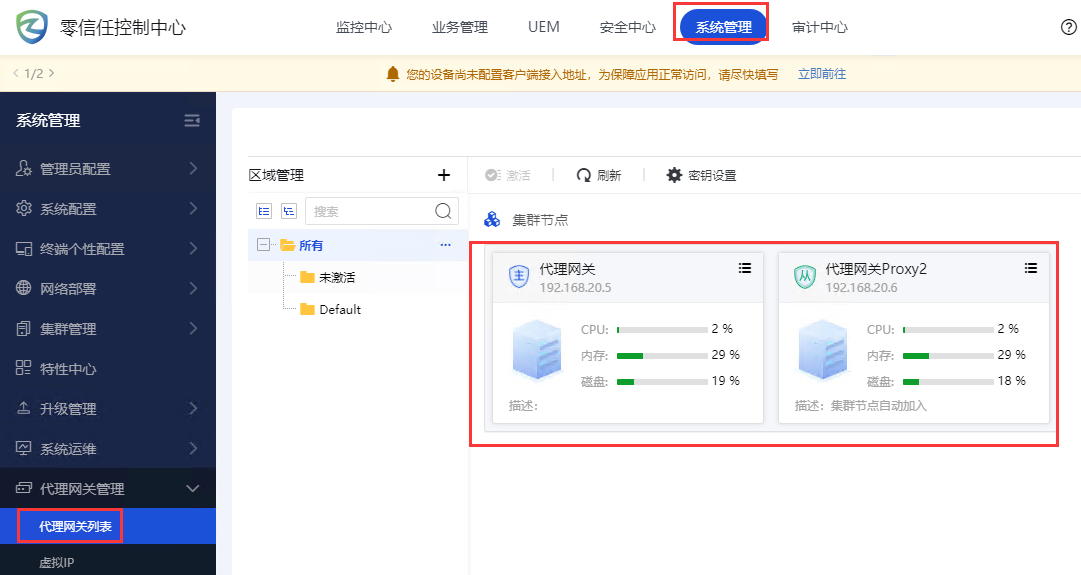Click the 升级管理 upload icon

click(23, 408)
